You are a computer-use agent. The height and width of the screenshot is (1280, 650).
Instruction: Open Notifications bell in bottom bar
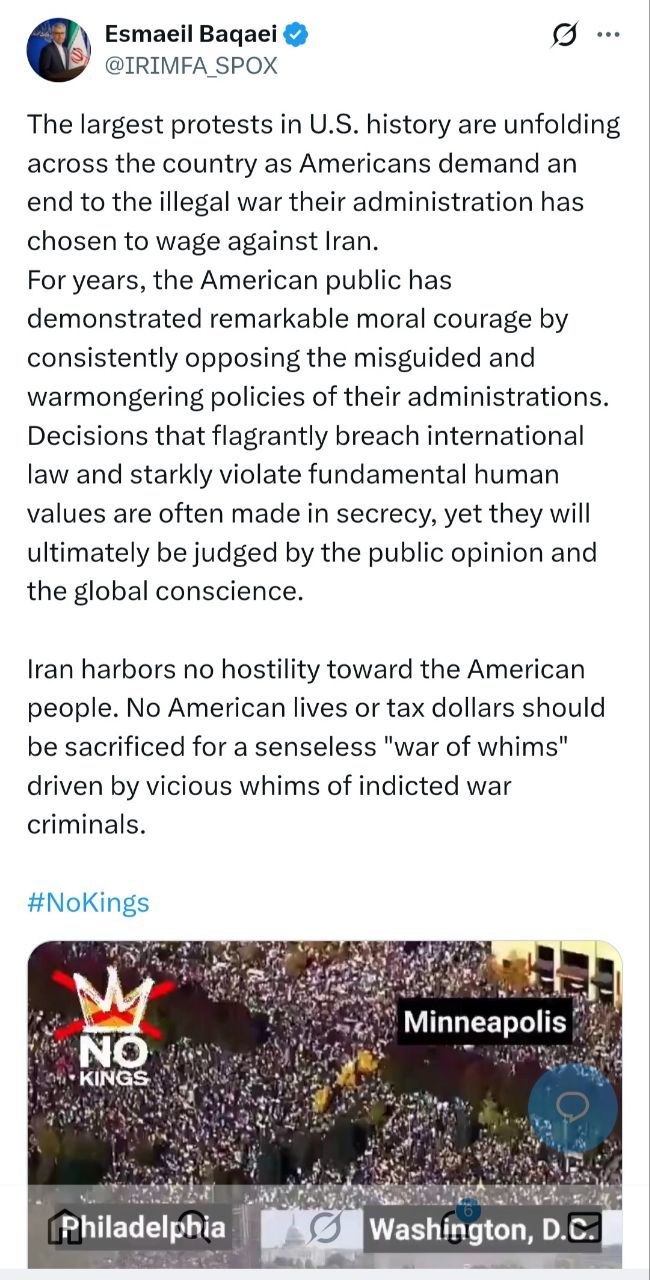(x=457, y=1227)
